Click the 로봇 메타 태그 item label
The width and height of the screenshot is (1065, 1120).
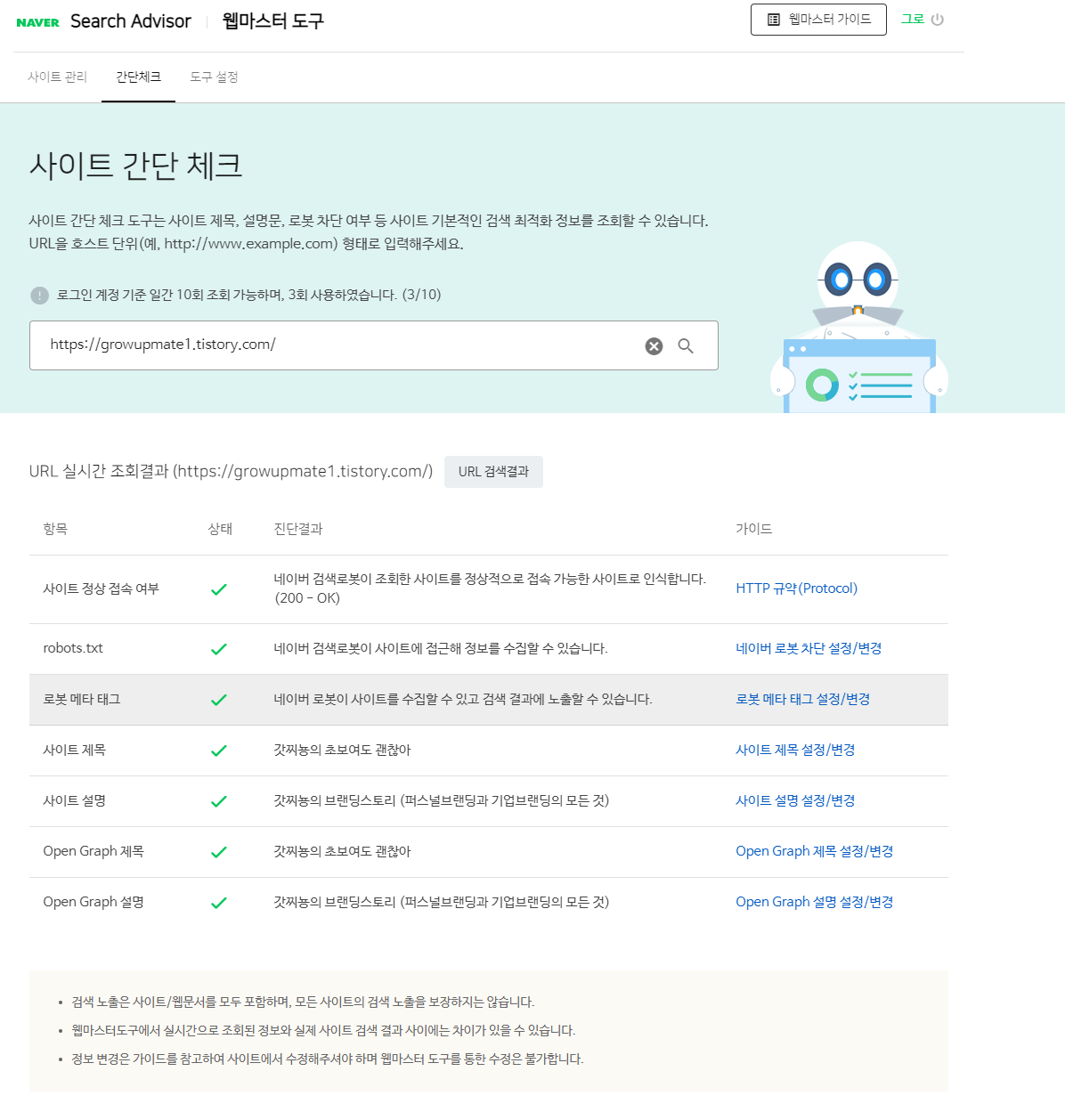coord(81,699)
